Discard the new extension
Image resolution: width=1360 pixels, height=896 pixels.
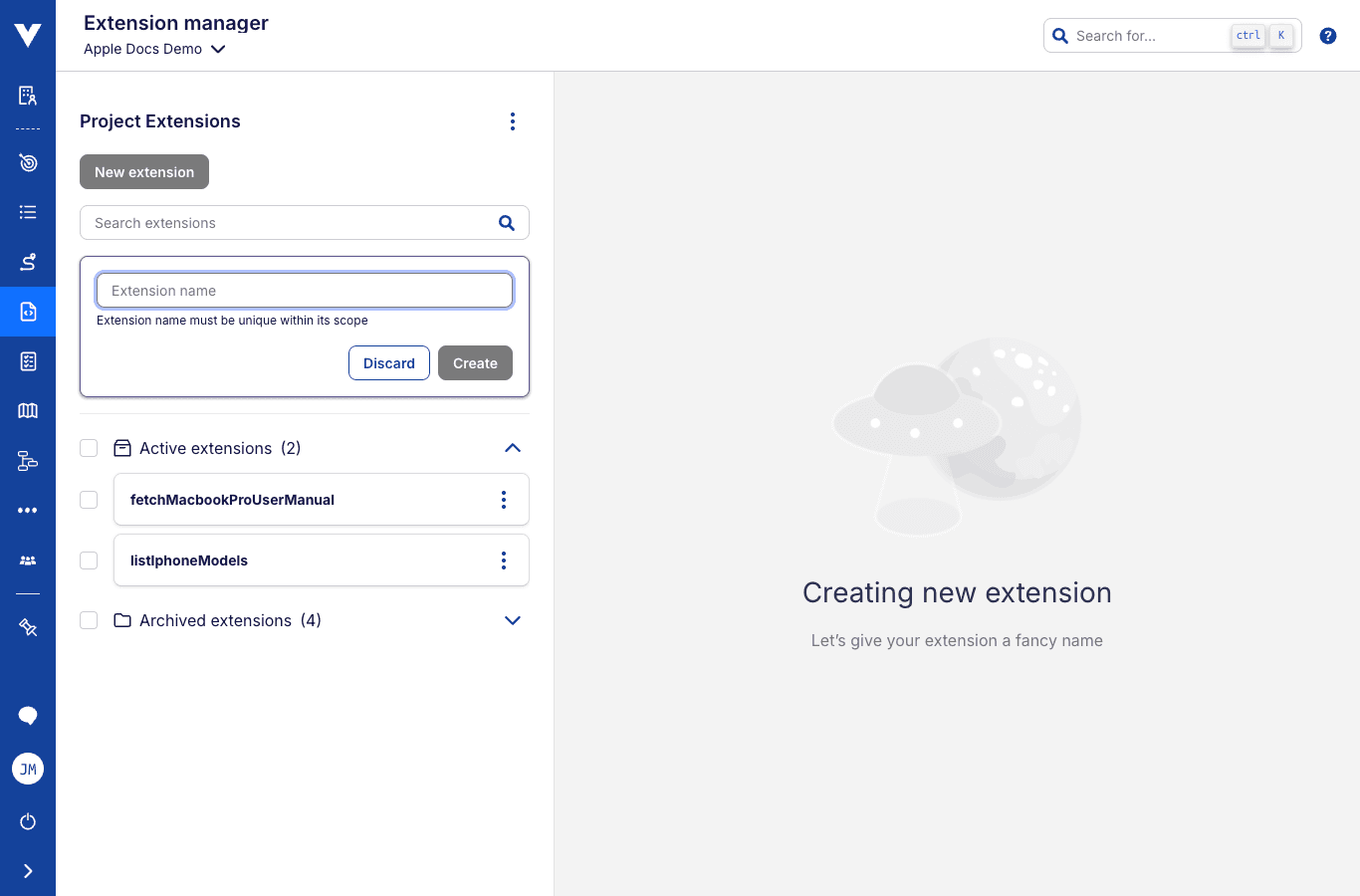tap(388, 362)
